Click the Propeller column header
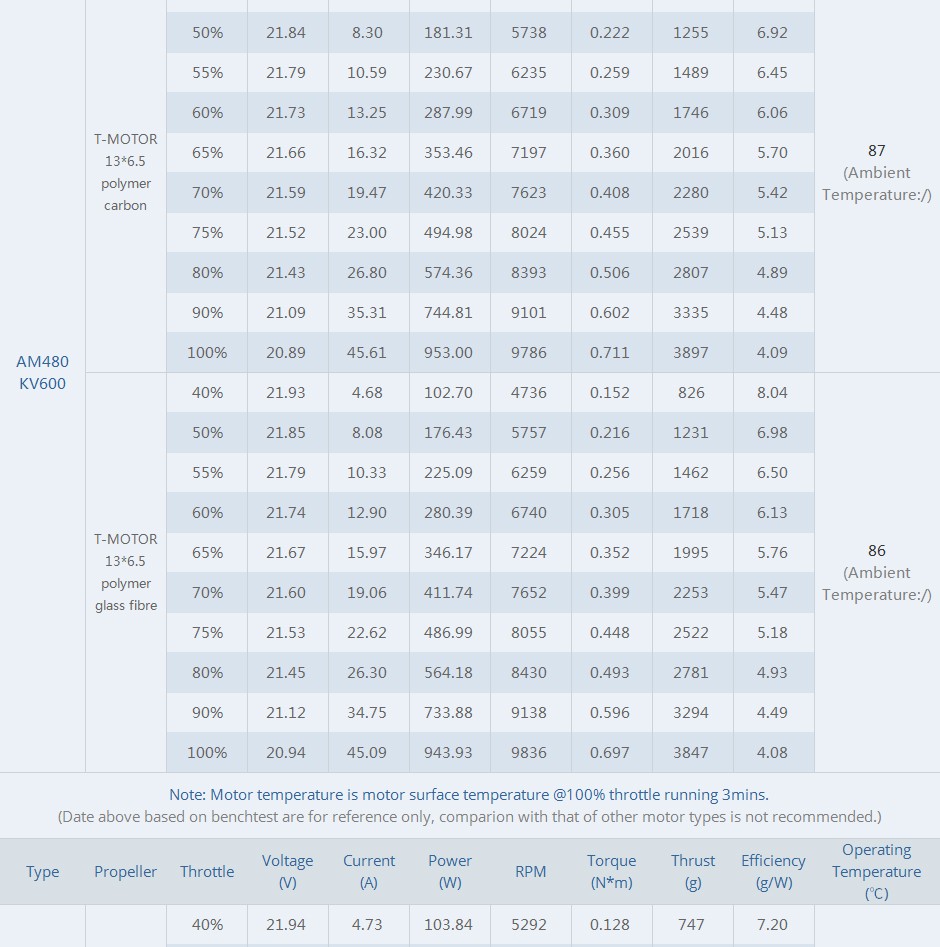Viewport: 940px width, 947px height. tap(125, 871)
